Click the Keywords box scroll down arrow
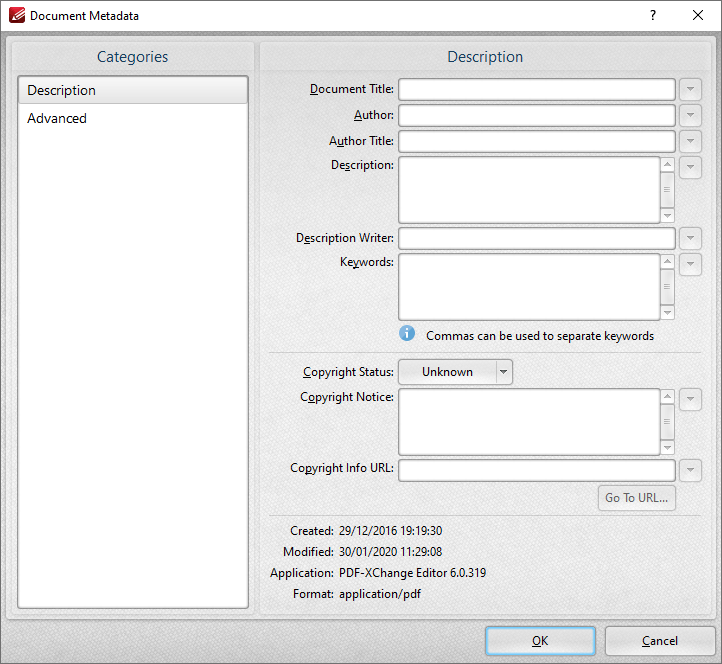Image resolution: width=722 pixels, height=664 pixels. point(667,313)
